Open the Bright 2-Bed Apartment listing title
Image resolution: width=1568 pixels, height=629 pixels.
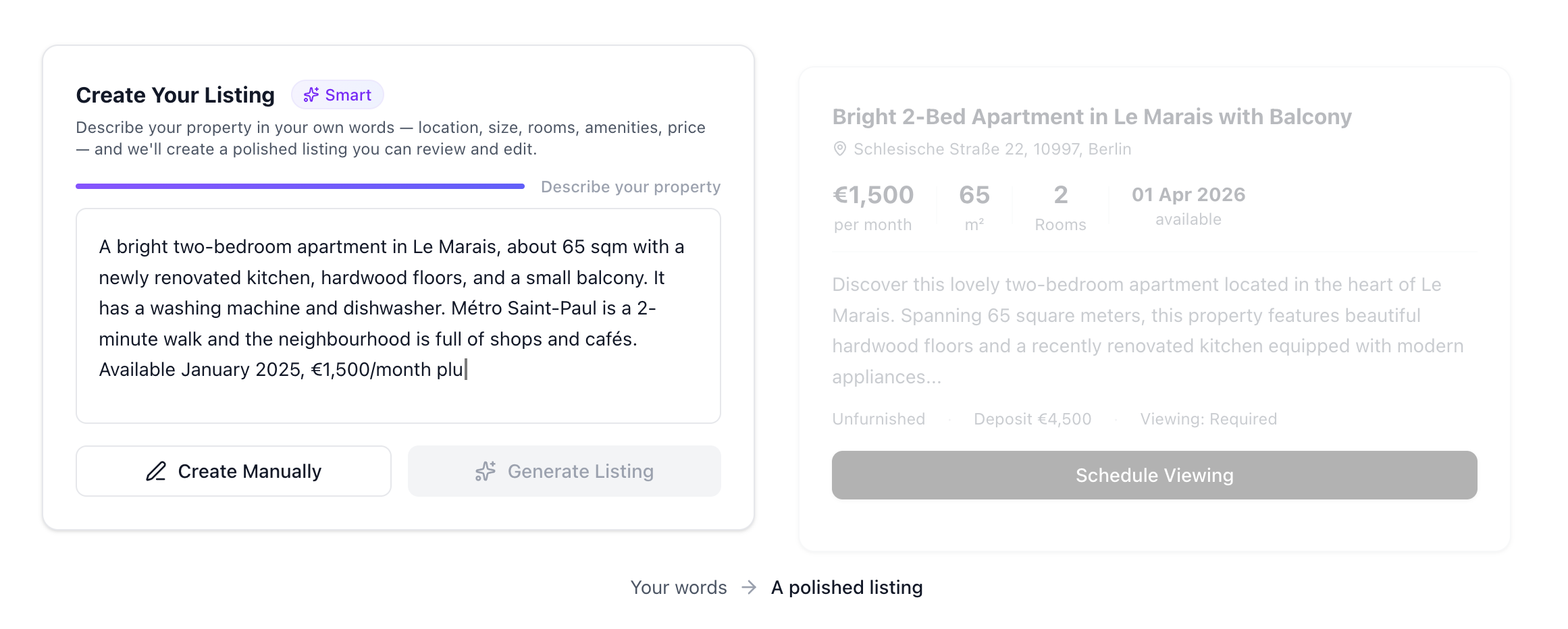point(1091,117)
